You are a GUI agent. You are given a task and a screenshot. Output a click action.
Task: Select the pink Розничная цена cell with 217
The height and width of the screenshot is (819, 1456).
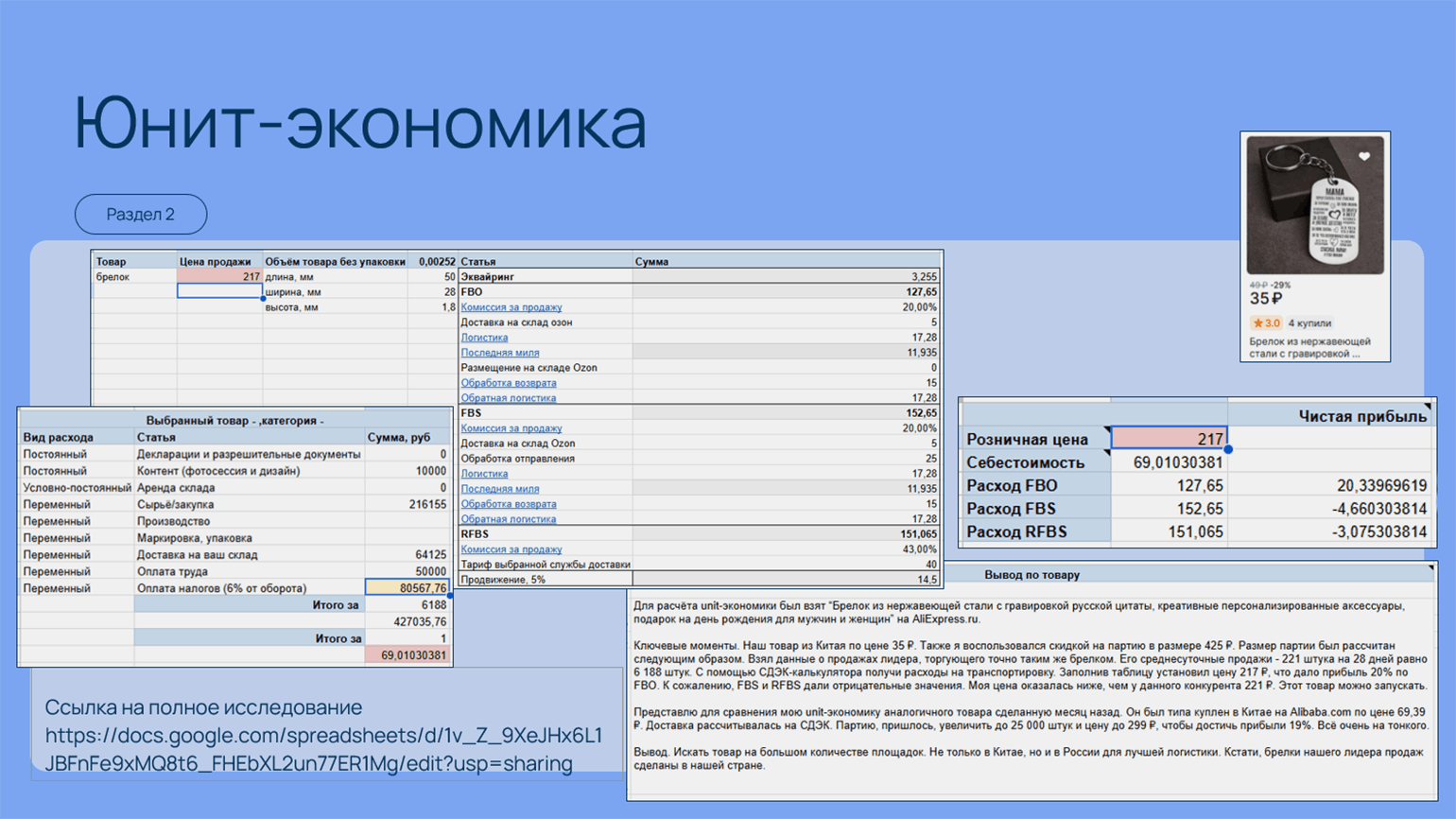1169,439
